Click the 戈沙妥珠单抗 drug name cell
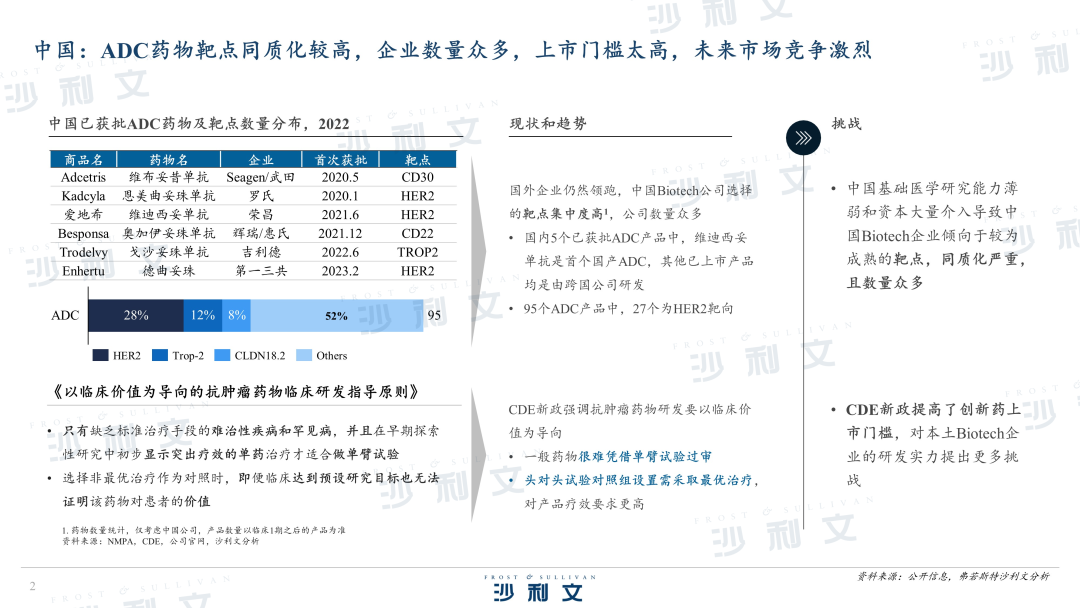 coord(169,252)
